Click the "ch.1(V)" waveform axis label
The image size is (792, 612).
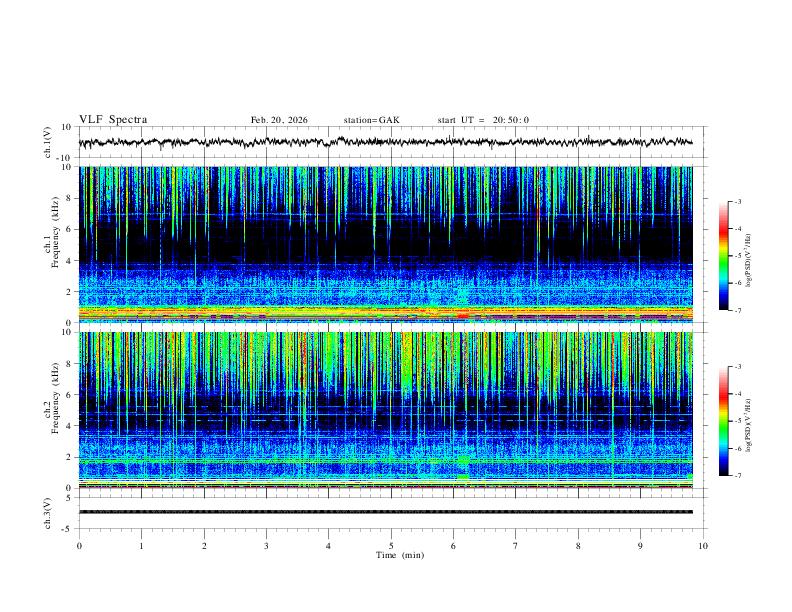[47, 142]
